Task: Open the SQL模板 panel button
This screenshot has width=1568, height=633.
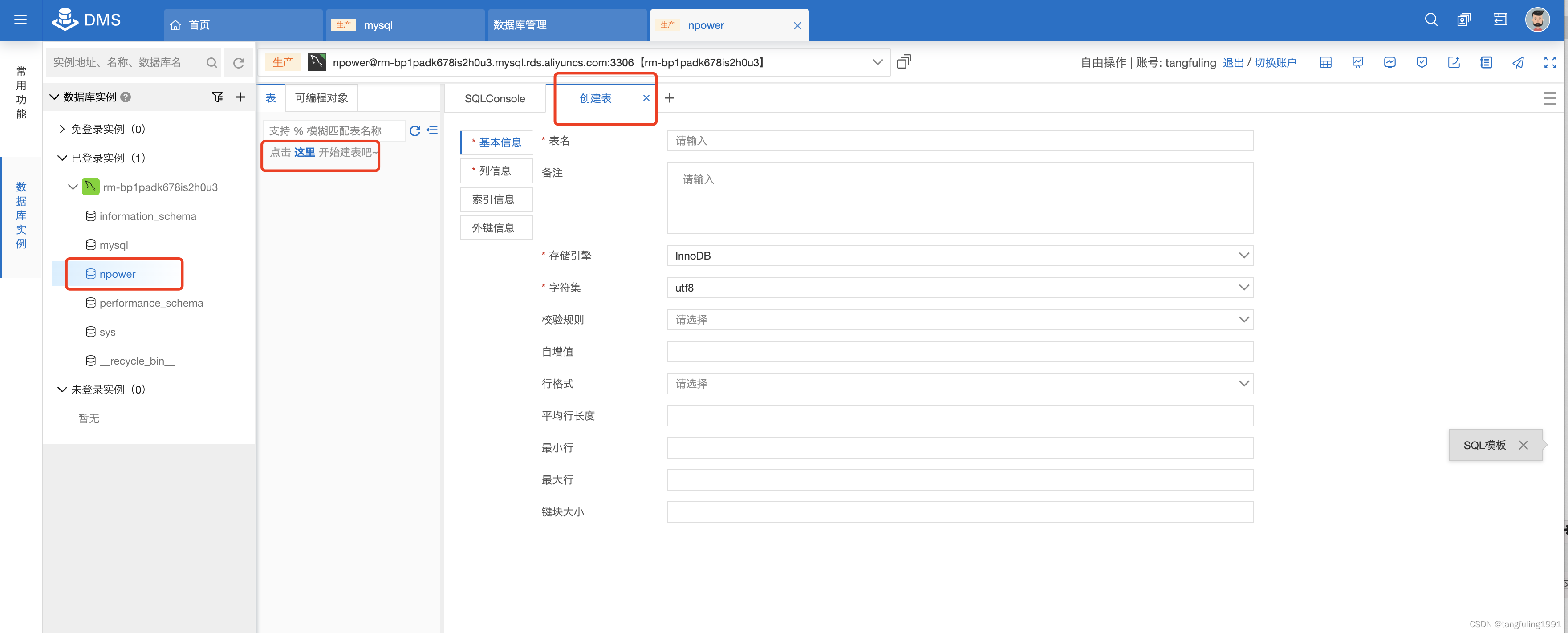Action: [x=1484, y=445]
